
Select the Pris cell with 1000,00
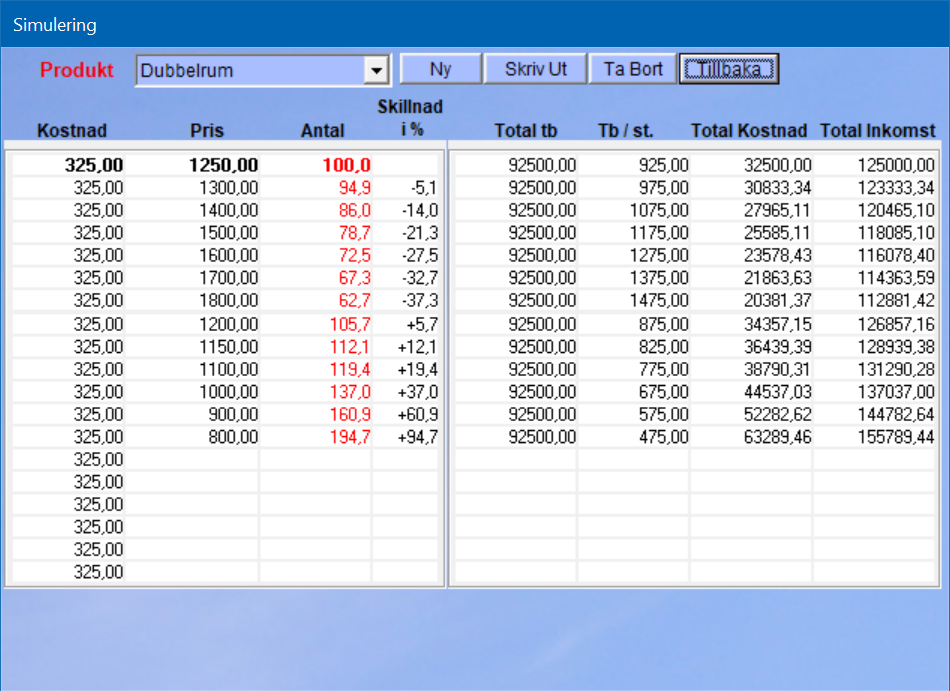pyautogui.click(x=205, y=392)
